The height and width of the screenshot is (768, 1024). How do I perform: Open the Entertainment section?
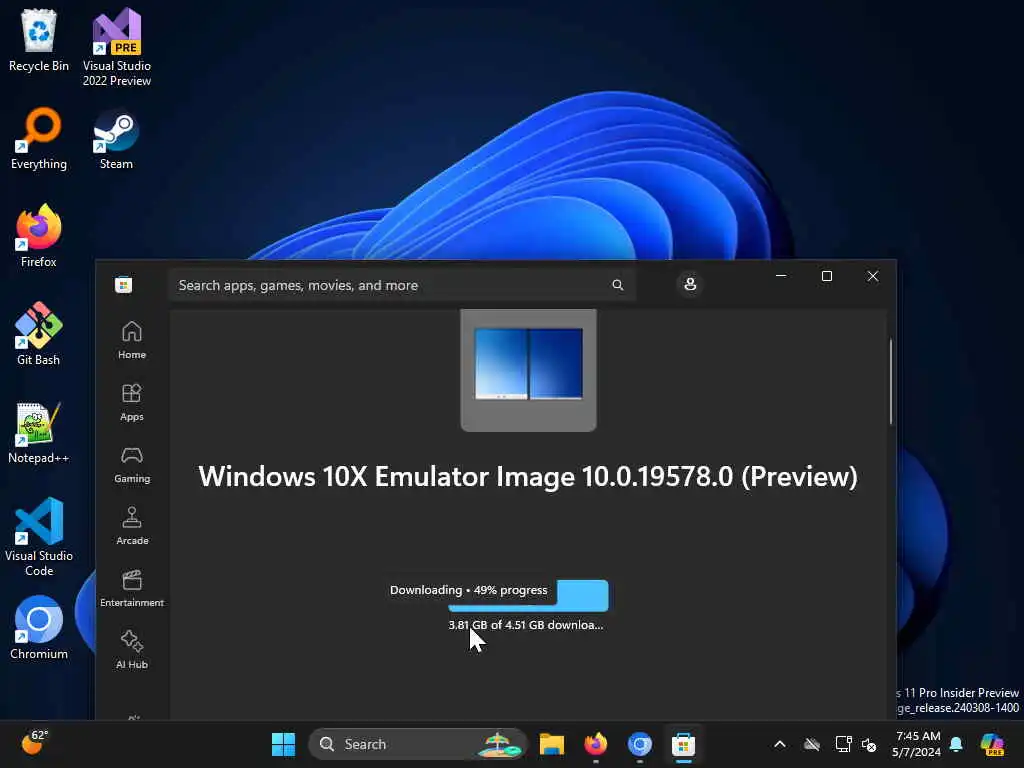tap(132, 588)
